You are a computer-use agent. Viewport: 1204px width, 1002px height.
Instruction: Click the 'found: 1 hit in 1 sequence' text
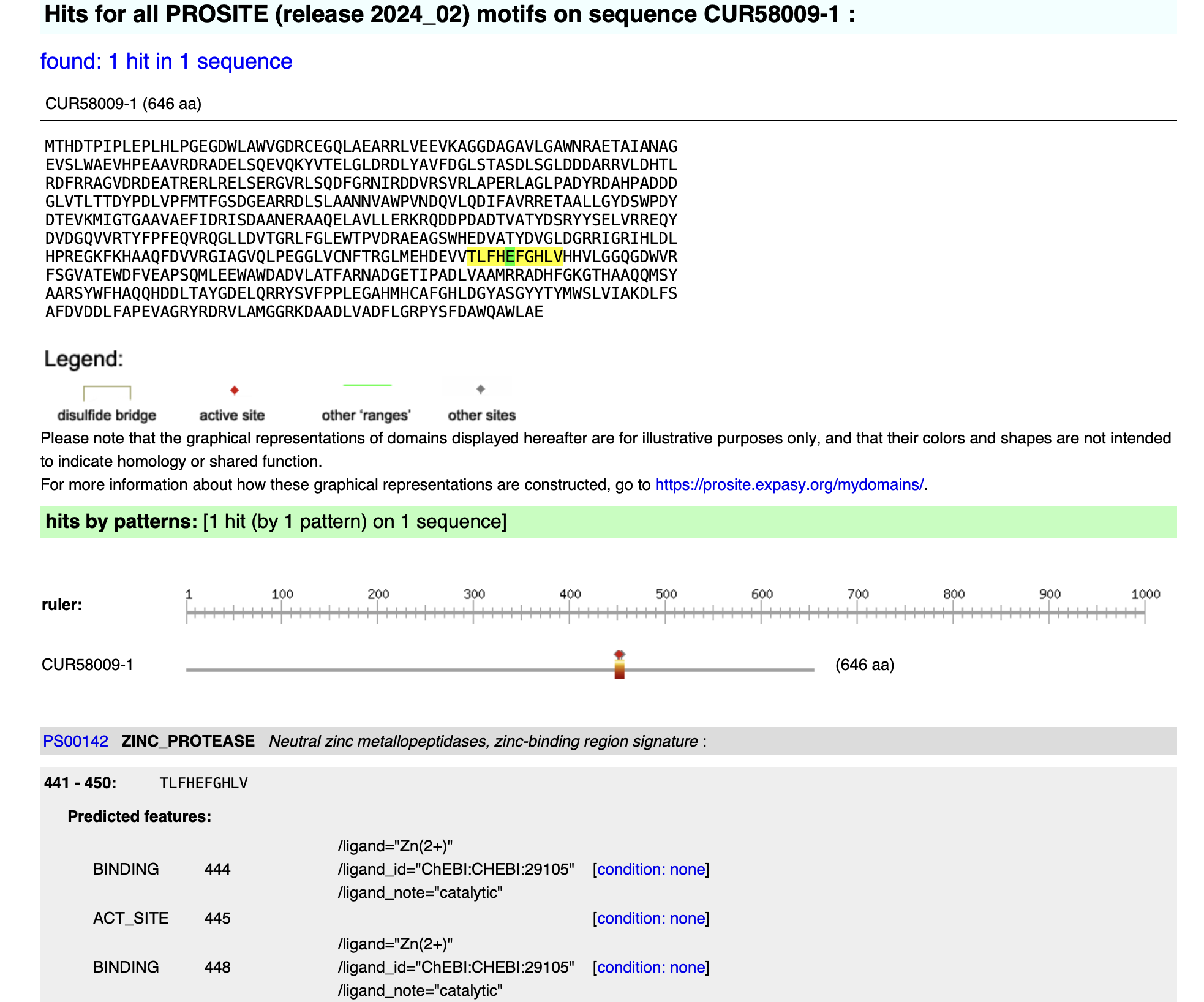[x=167, y=61]
